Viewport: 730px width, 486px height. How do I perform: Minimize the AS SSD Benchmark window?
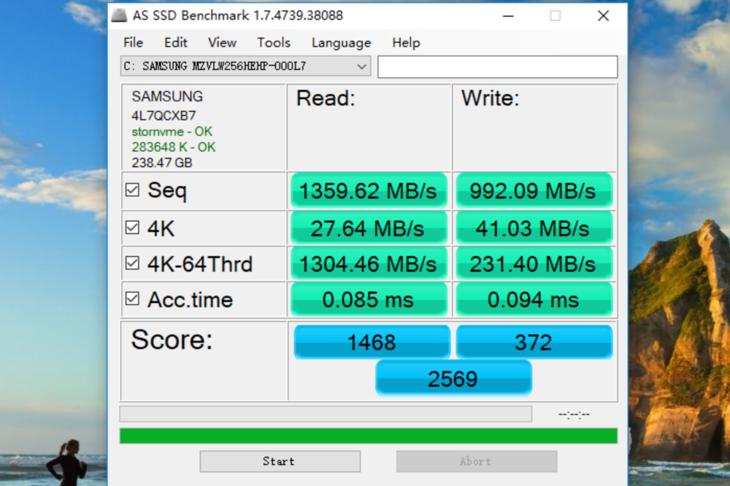pyautogui.click(x=509, y=16)
